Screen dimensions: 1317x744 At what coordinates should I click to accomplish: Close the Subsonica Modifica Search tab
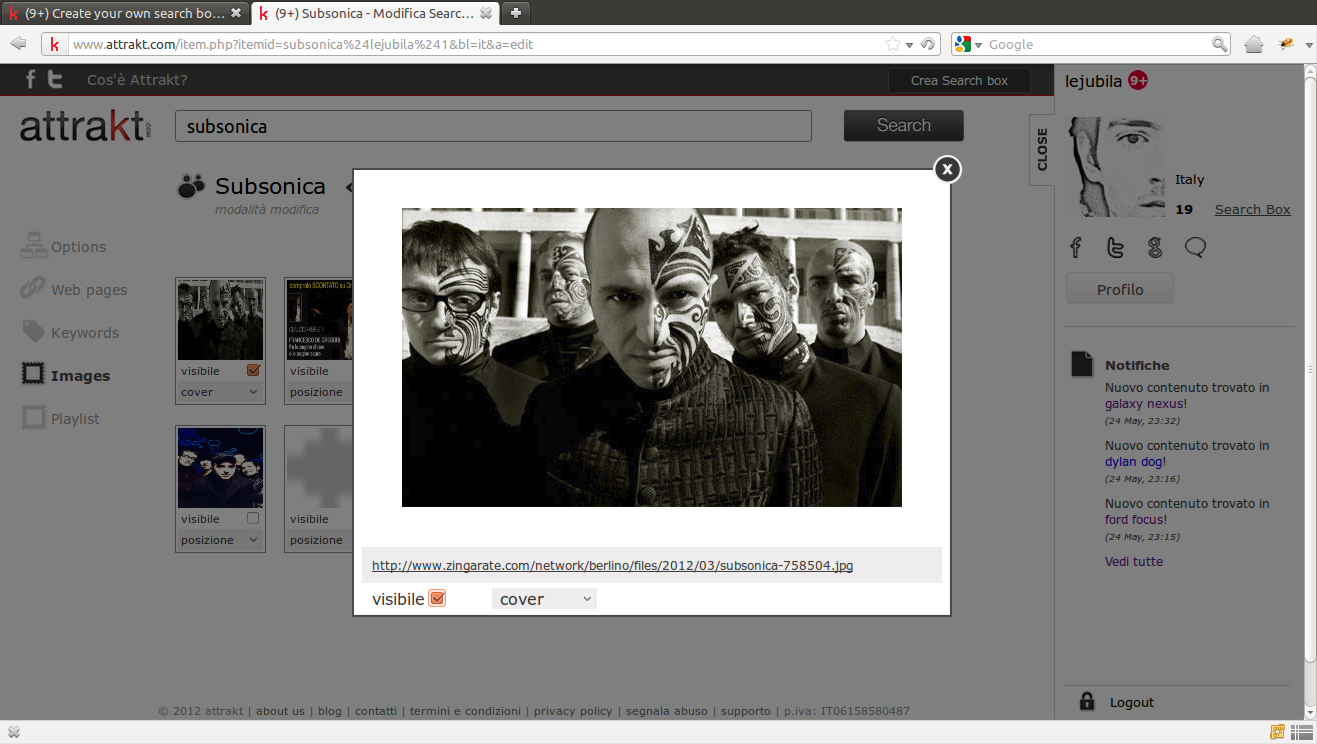tap(486, 14)
